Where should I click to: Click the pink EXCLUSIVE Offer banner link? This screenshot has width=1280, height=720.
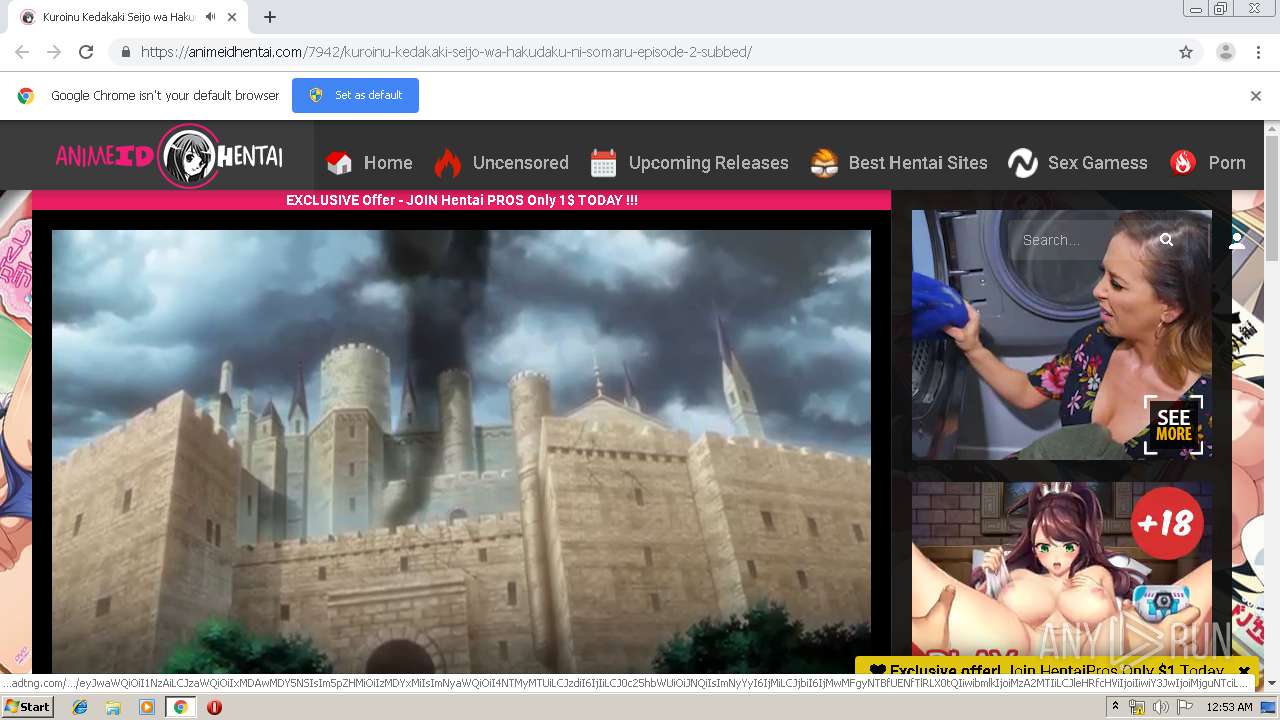coord(461,200)
